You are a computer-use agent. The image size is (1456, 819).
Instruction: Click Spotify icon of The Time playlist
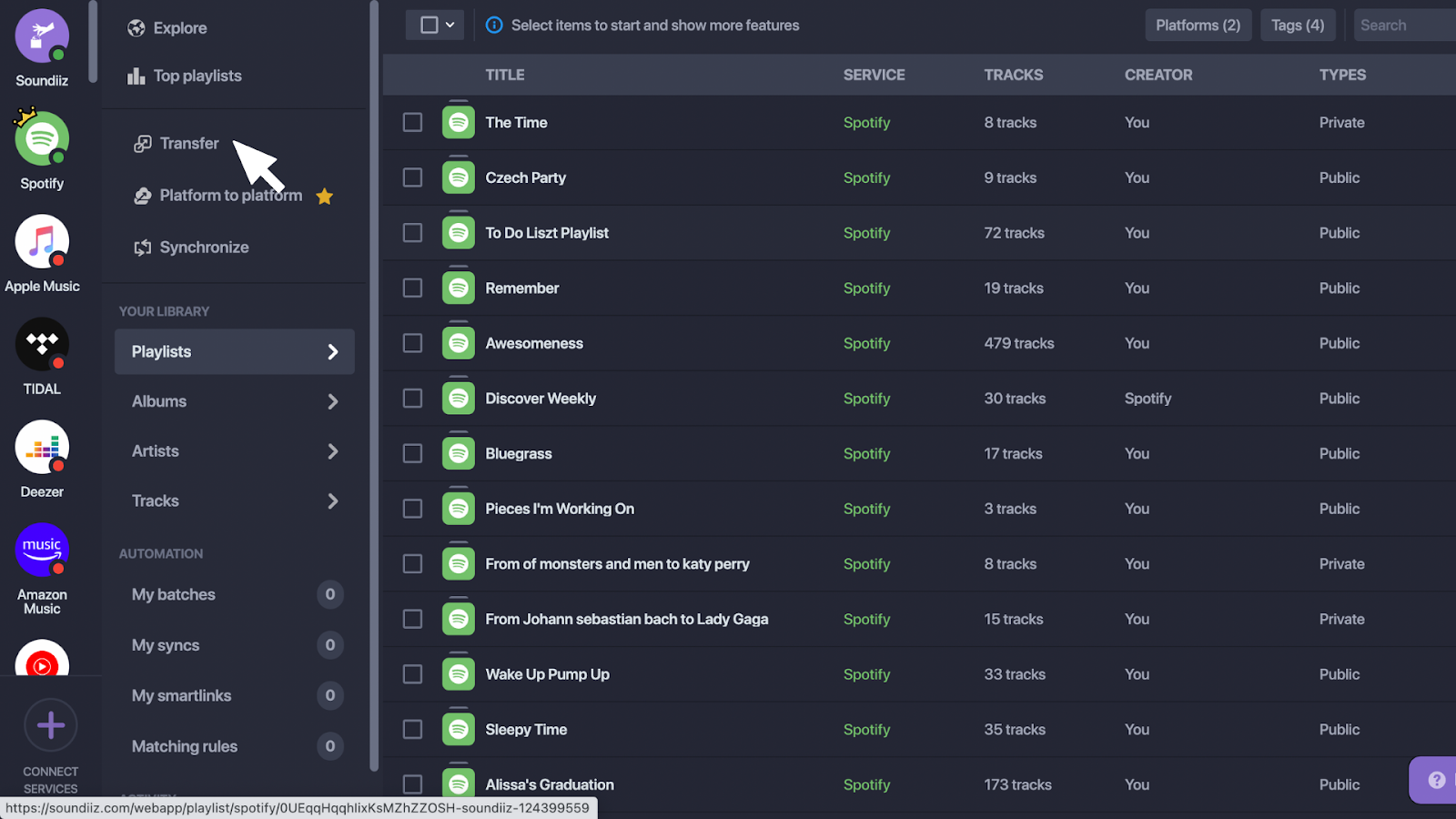[x=459, y=122]
